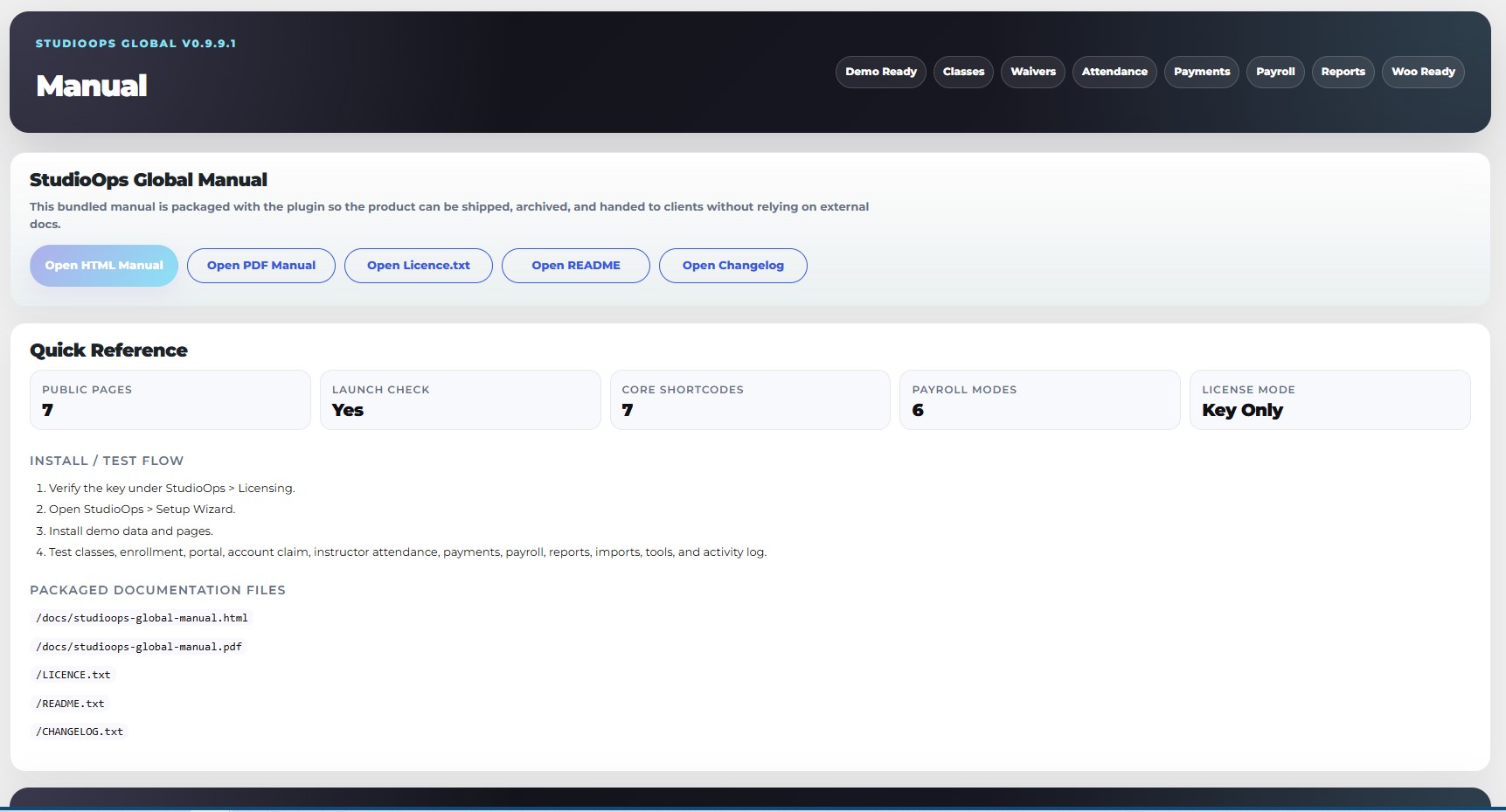This screenshot has width=1506, height=812.
Task: Select the /LICENCE.txt path
Action: pyautogui.click(x=73, y=675)
